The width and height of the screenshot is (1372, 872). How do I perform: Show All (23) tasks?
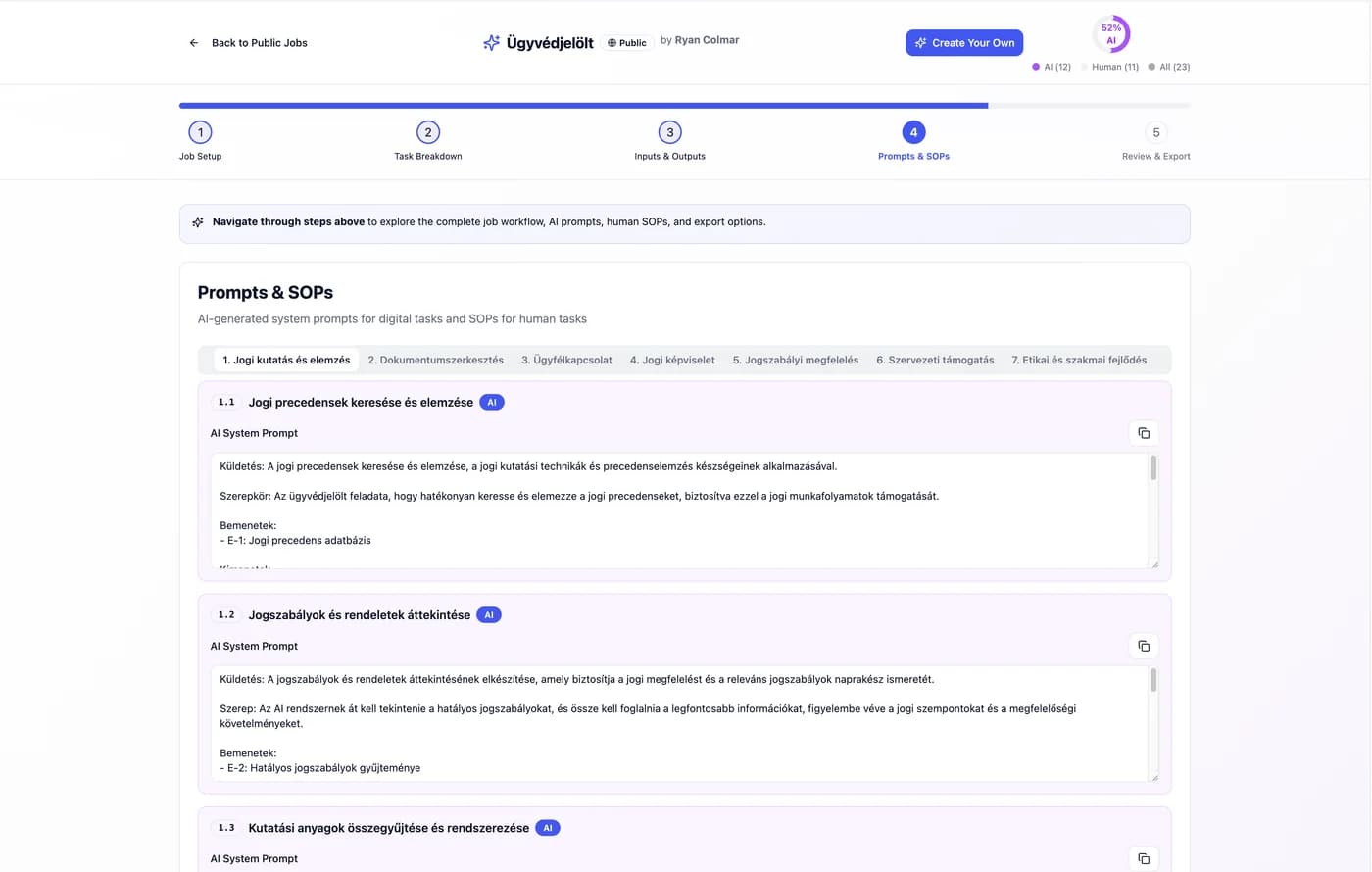tap(1169, 67)
